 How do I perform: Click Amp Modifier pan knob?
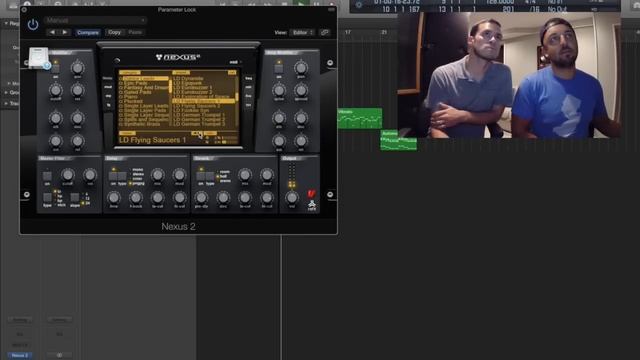click(301, 68)
